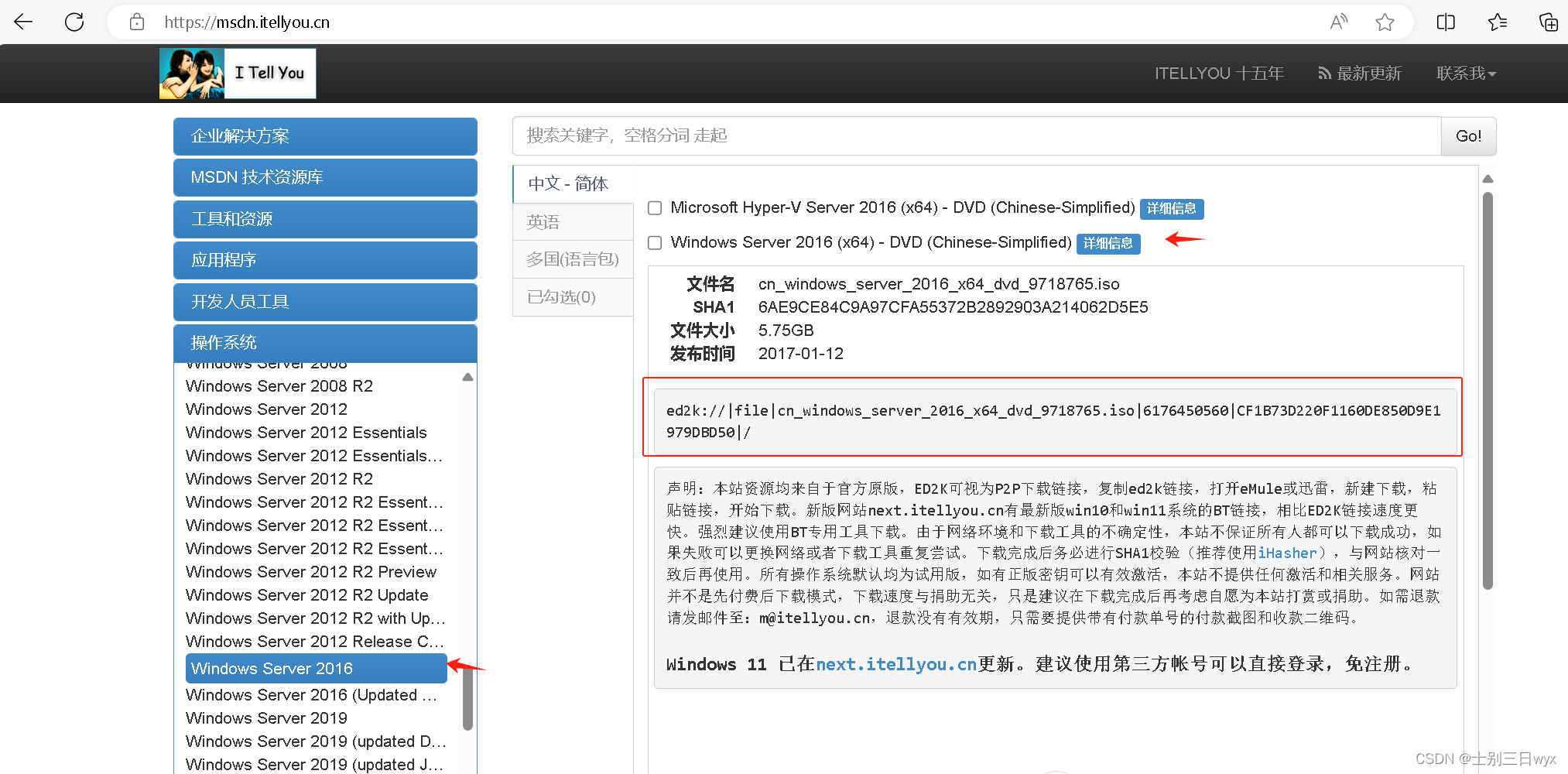
Task: Go back with the browser back arrow
Action: pyautogui.click(x=23, y=22)
